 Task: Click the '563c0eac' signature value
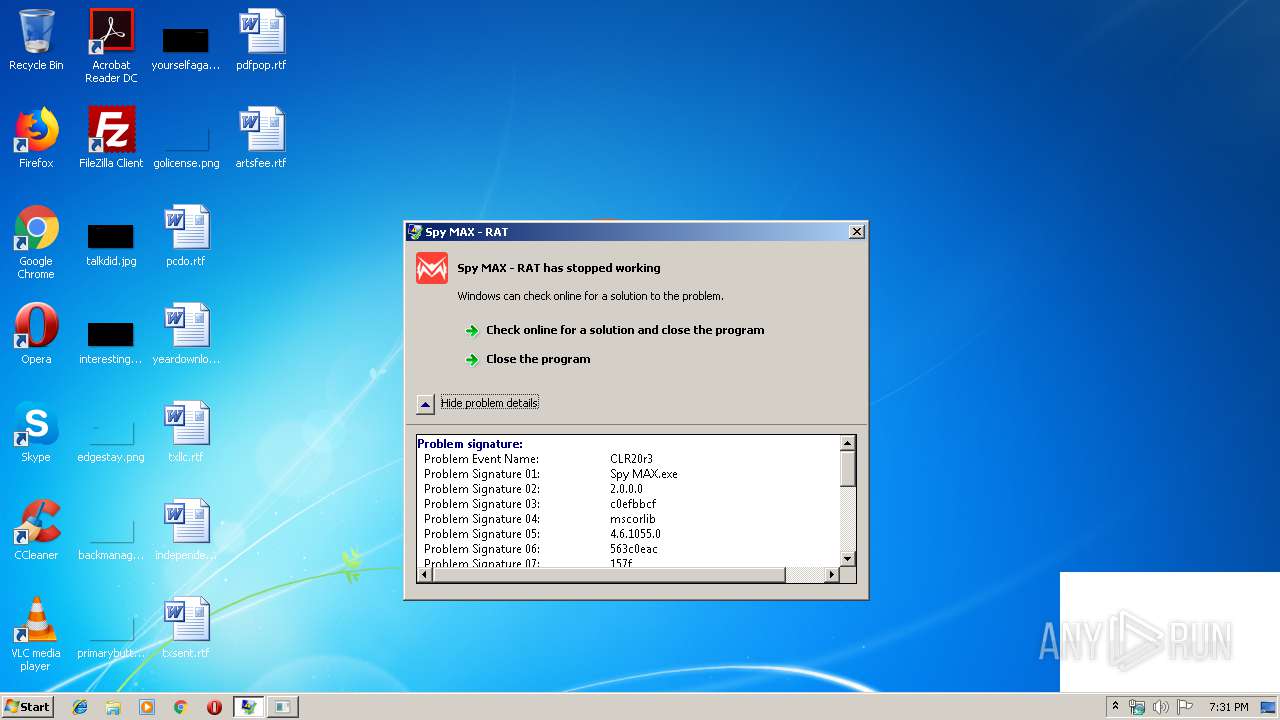pyautogui.click(x=634, y=549)
